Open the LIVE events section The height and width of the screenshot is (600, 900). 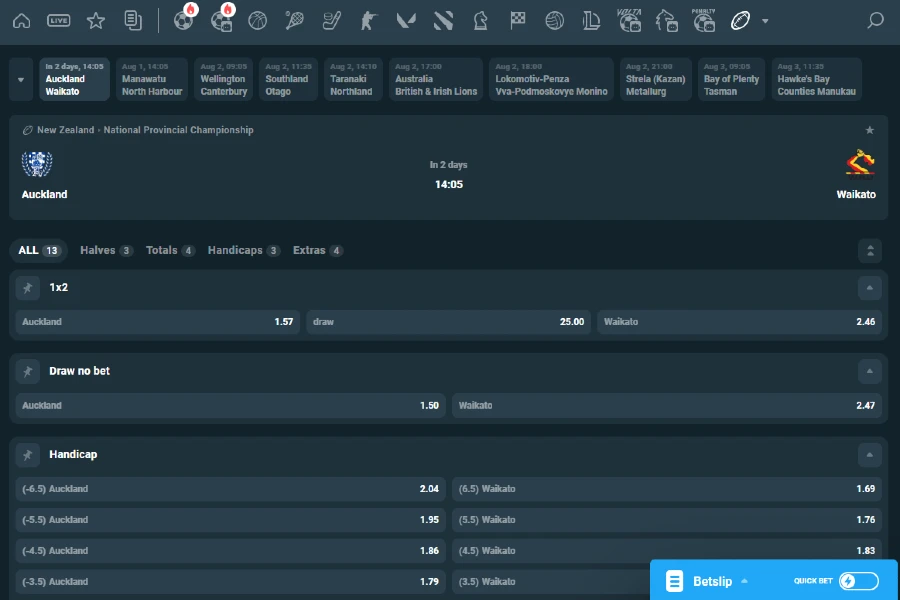pos(59,20)
